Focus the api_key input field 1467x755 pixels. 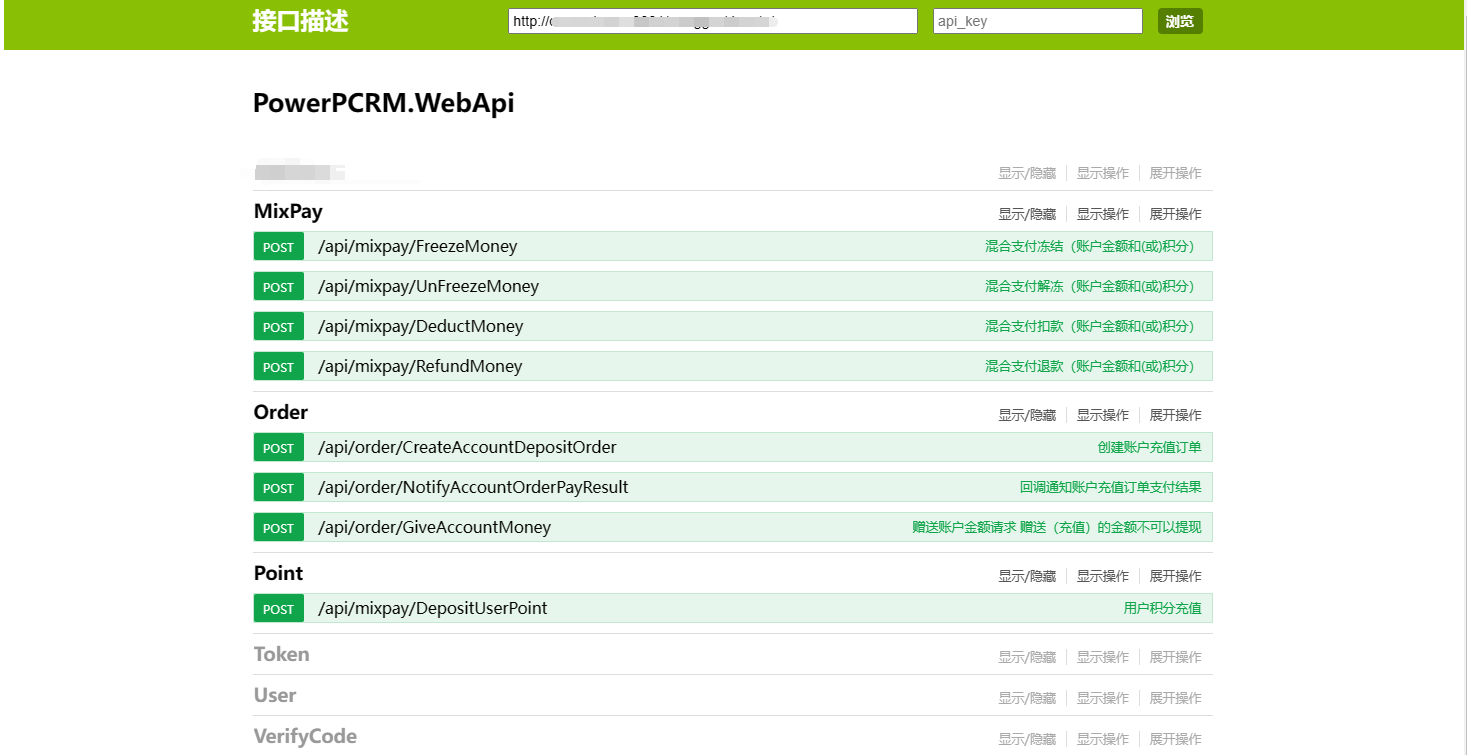(x=1037, y=21)
